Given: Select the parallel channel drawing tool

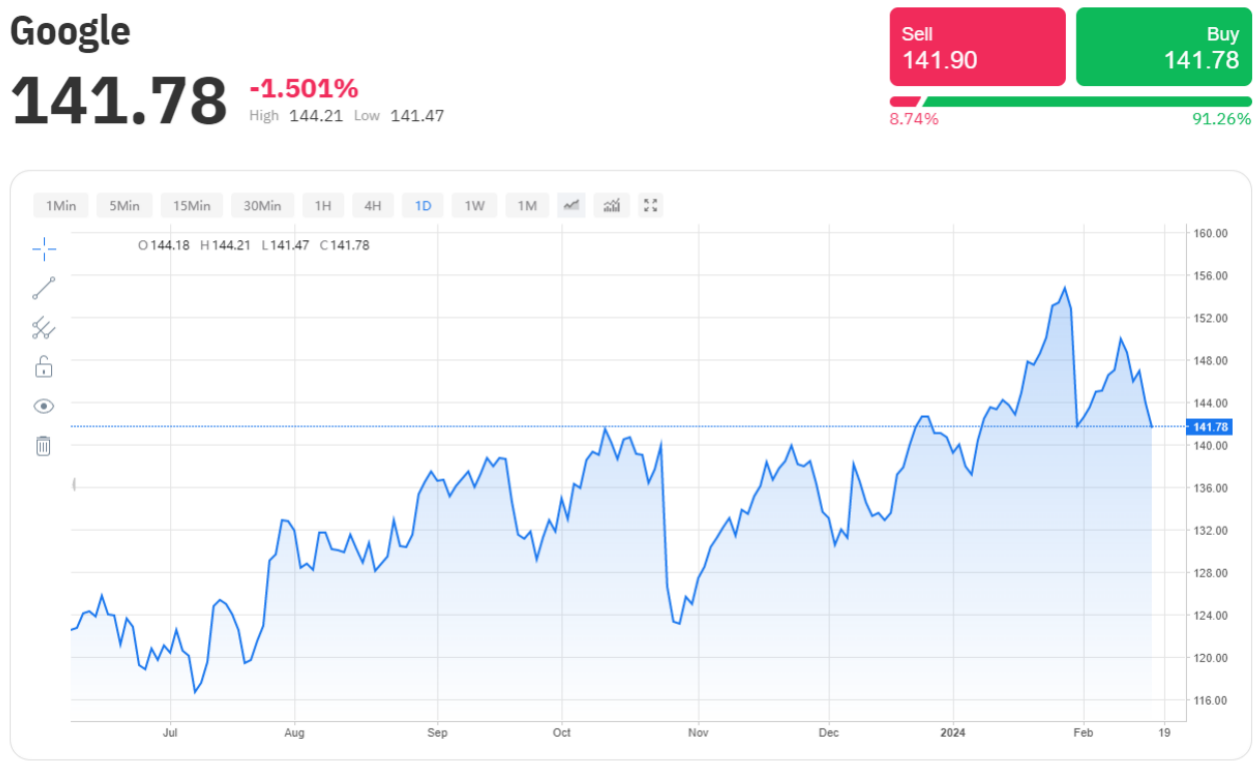Looking at the screenshot, I should pos(44,328).
